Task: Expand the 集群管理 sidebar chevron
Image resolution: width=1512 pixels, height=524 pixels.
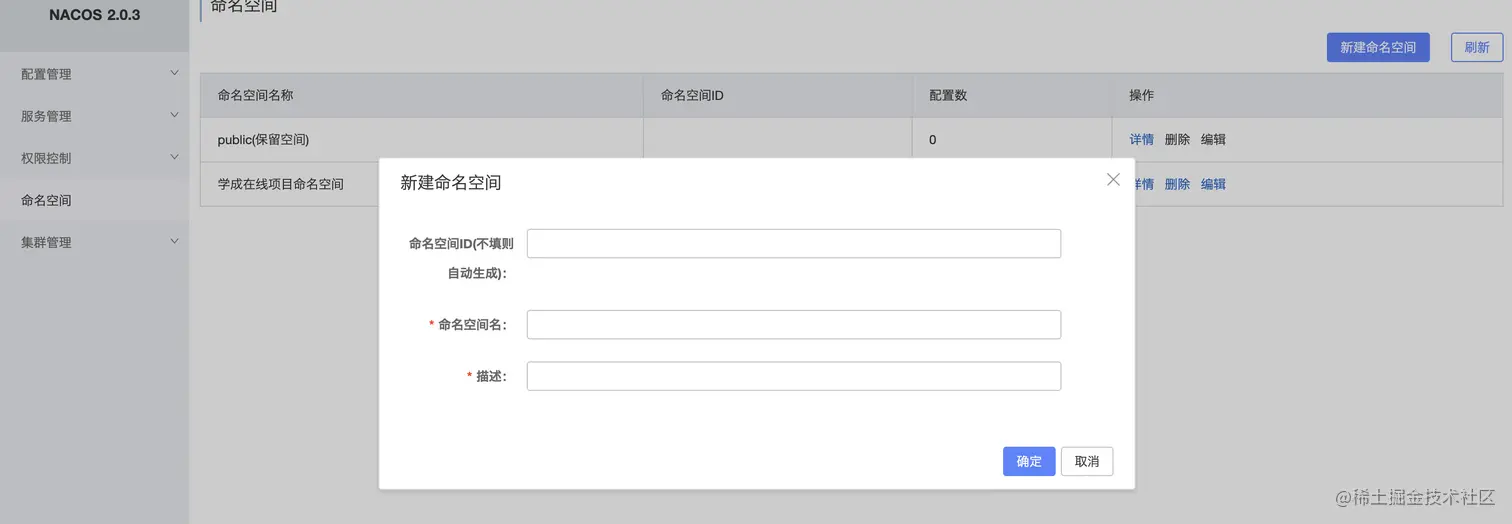Action: point(174,241)
